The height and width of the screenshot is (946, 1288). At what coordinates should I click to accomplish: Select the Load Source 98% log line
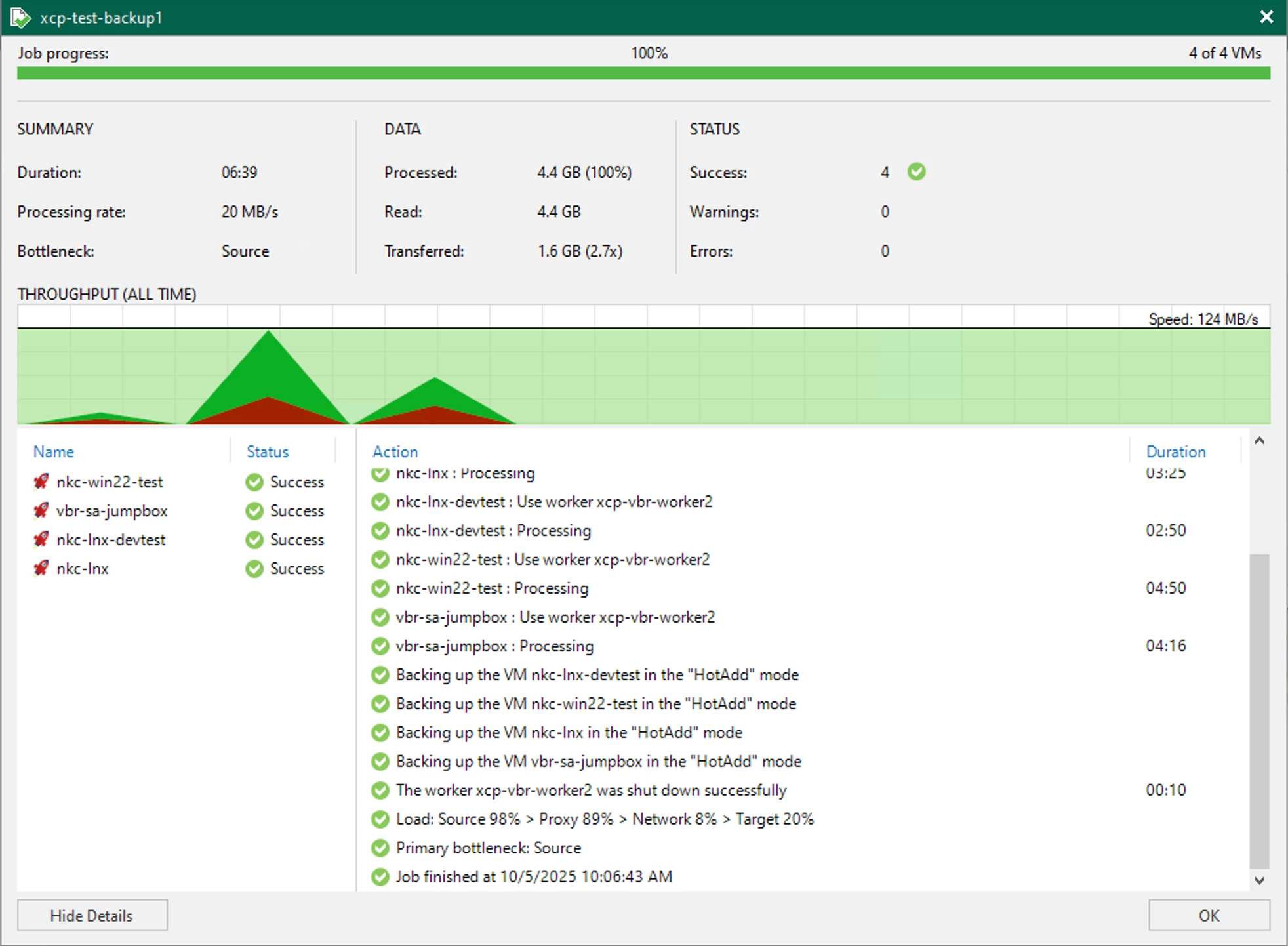click(x=605, y=819)
